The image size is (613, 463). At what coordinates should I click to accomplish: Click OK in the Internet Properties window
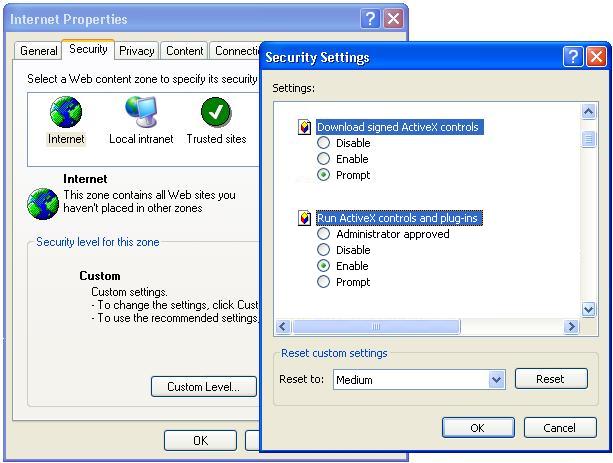[200, 441]
